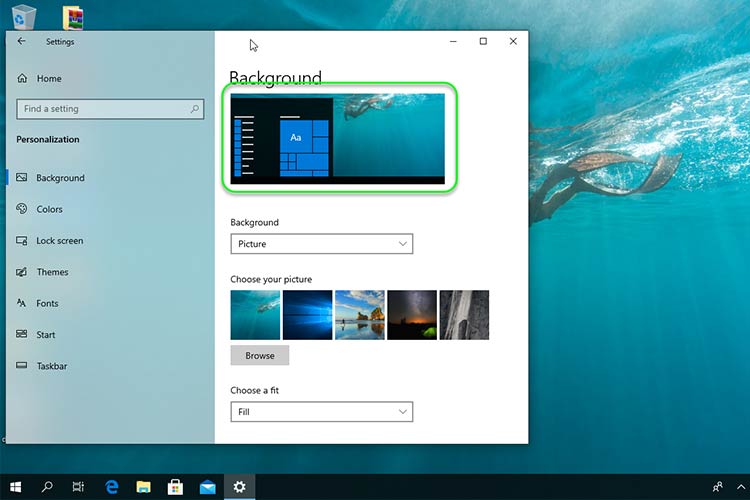Click the Taskbar icon in the sidebar
750x500 pixels.
point(22,366)
